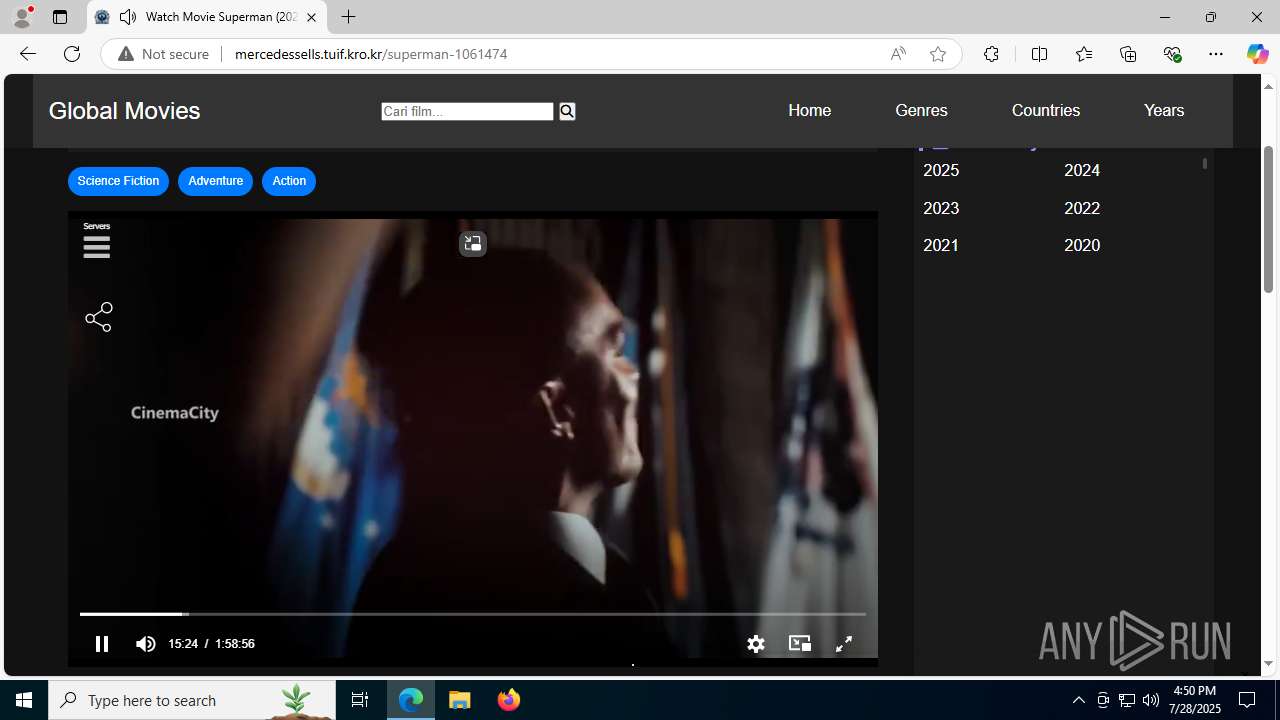Click the Cari film search field
This screenshot has height=720, width=1280.
coord(467,111)
